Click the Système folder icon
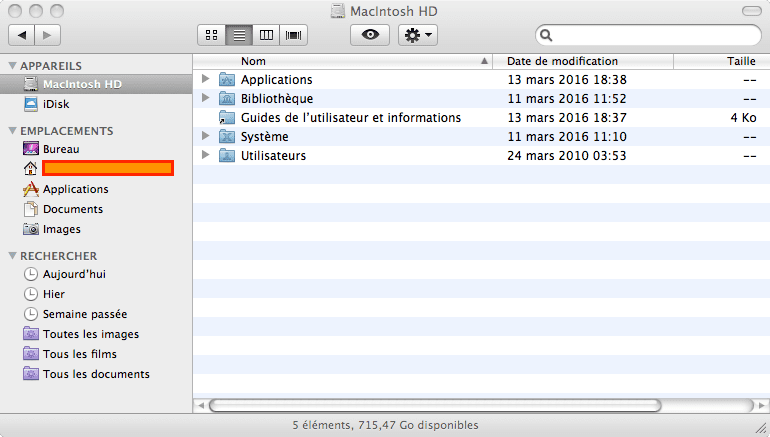Viewport: 770px width, 437px height. pyautogui.click(x=226, y=137)
